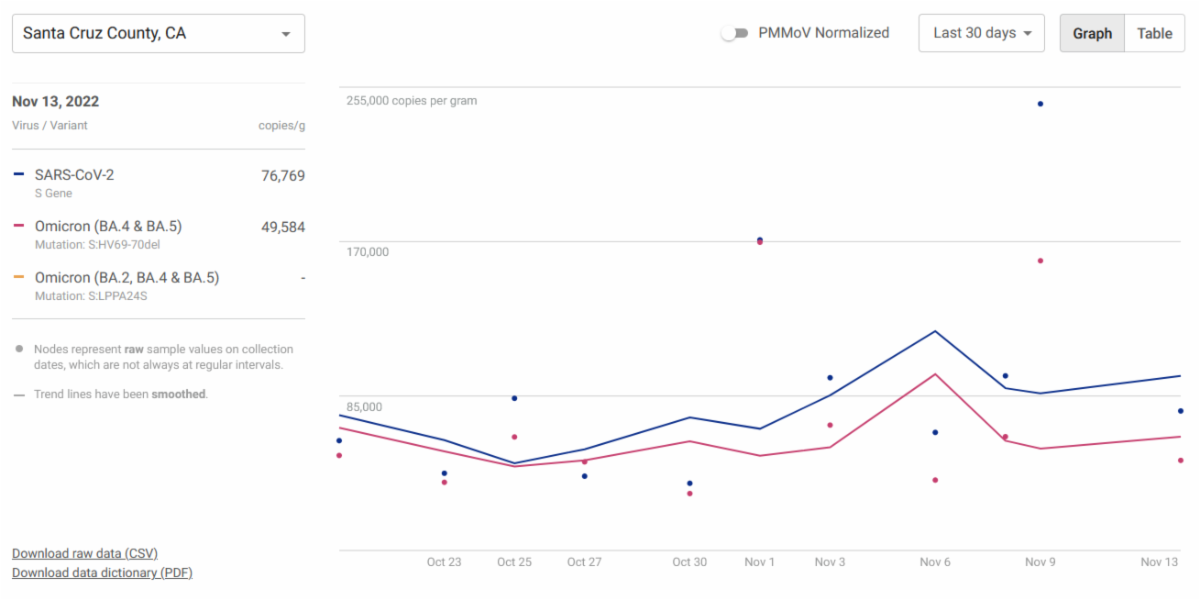Click the blue data point above Oct 25
This screenshot has width=1200, height=600.
coord(514,398)
